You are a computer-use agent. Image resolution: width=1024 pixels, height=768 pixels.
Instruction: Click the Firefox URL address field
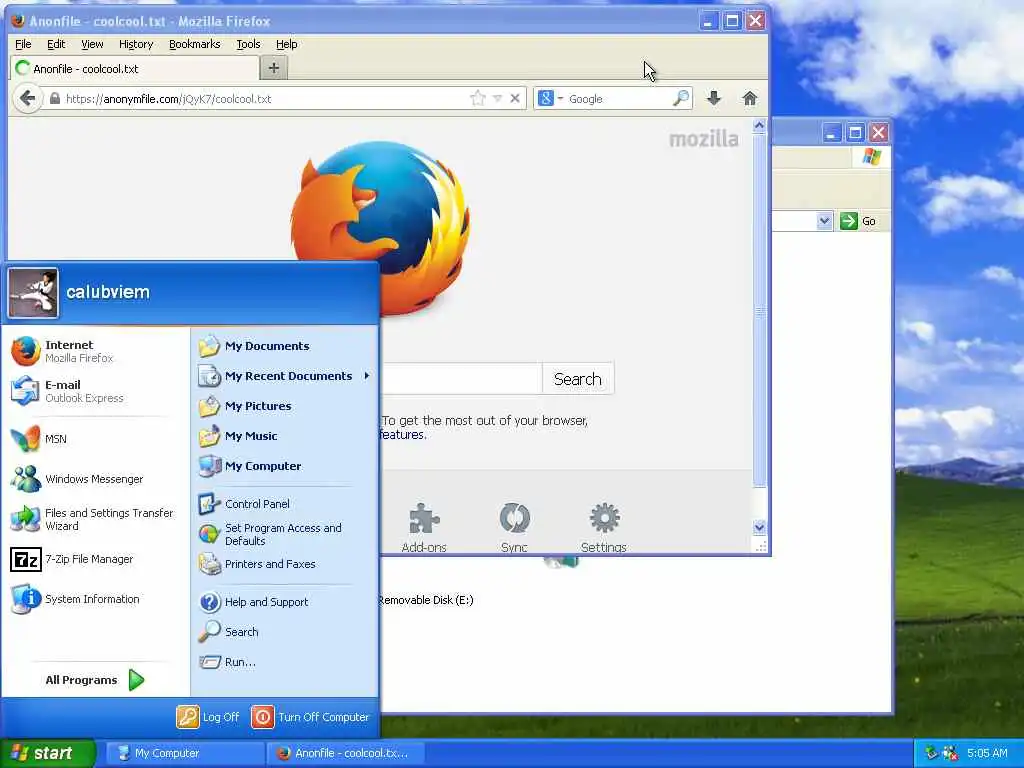click(265, 99)
